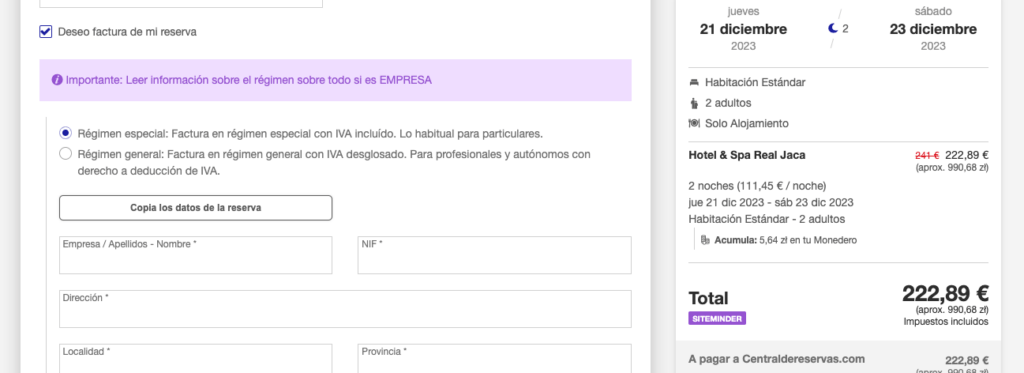Click the bed icon beside Habitación Estándar
Image resolution: width=1024 pixels, height=373 pixels.
[694, 82]
